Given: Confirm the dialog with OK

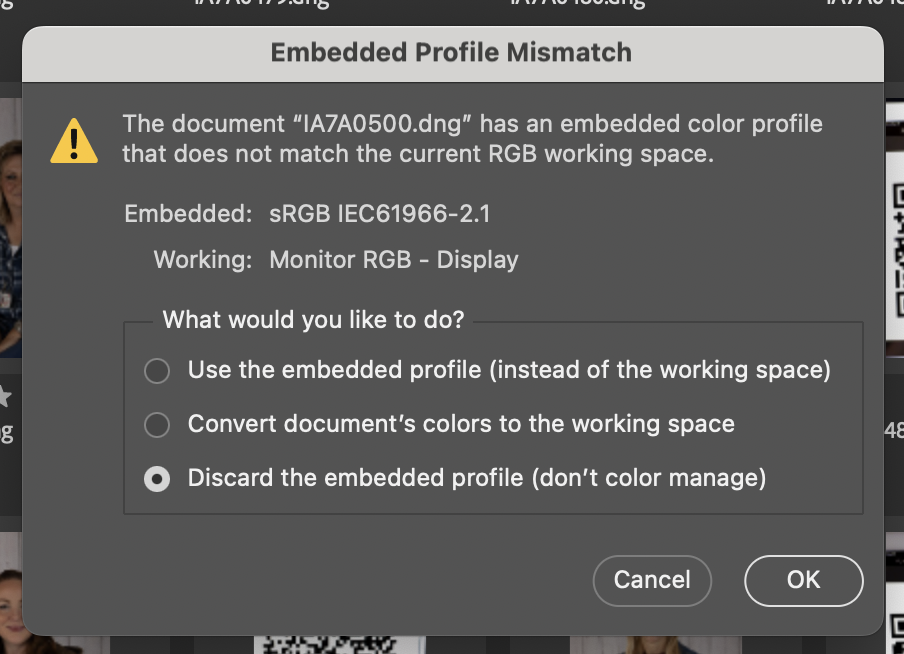Looking at the screenshot, I should 804,580.
